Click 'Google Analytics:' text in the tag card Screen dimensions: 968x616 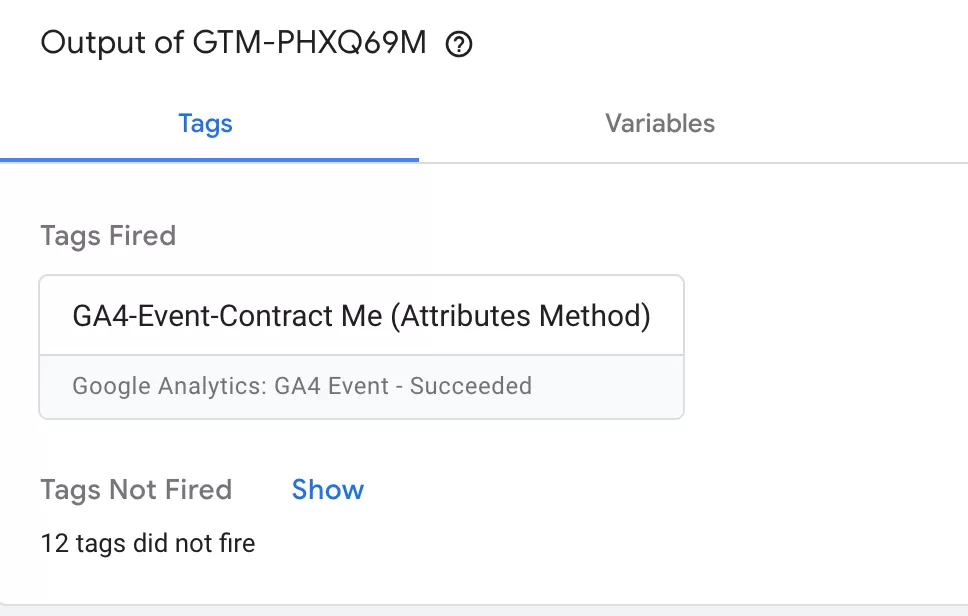click(170, 386)
